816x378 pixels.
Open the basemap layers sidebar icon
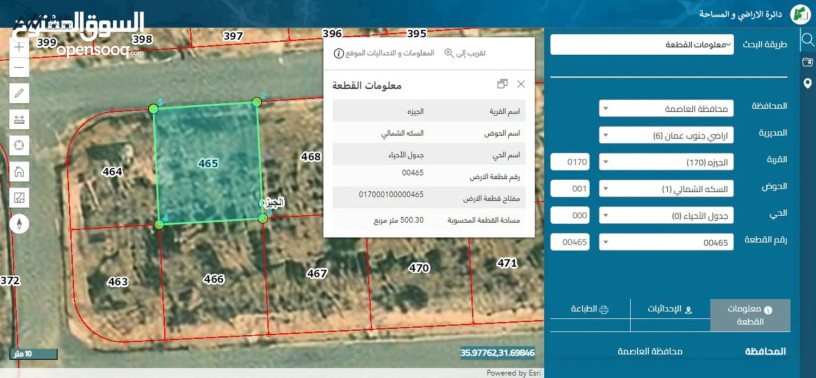[807, 62]
